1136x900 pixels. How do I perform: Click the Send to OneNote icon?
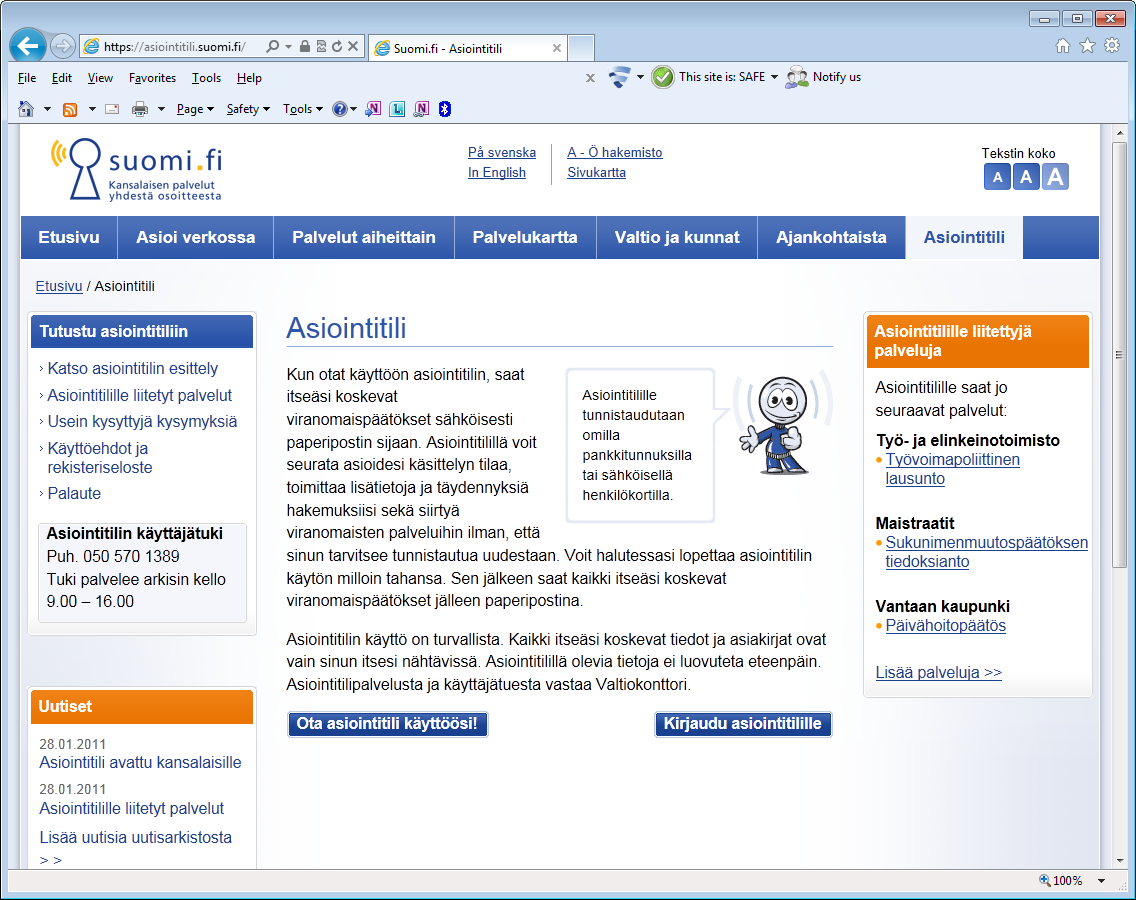373,109
